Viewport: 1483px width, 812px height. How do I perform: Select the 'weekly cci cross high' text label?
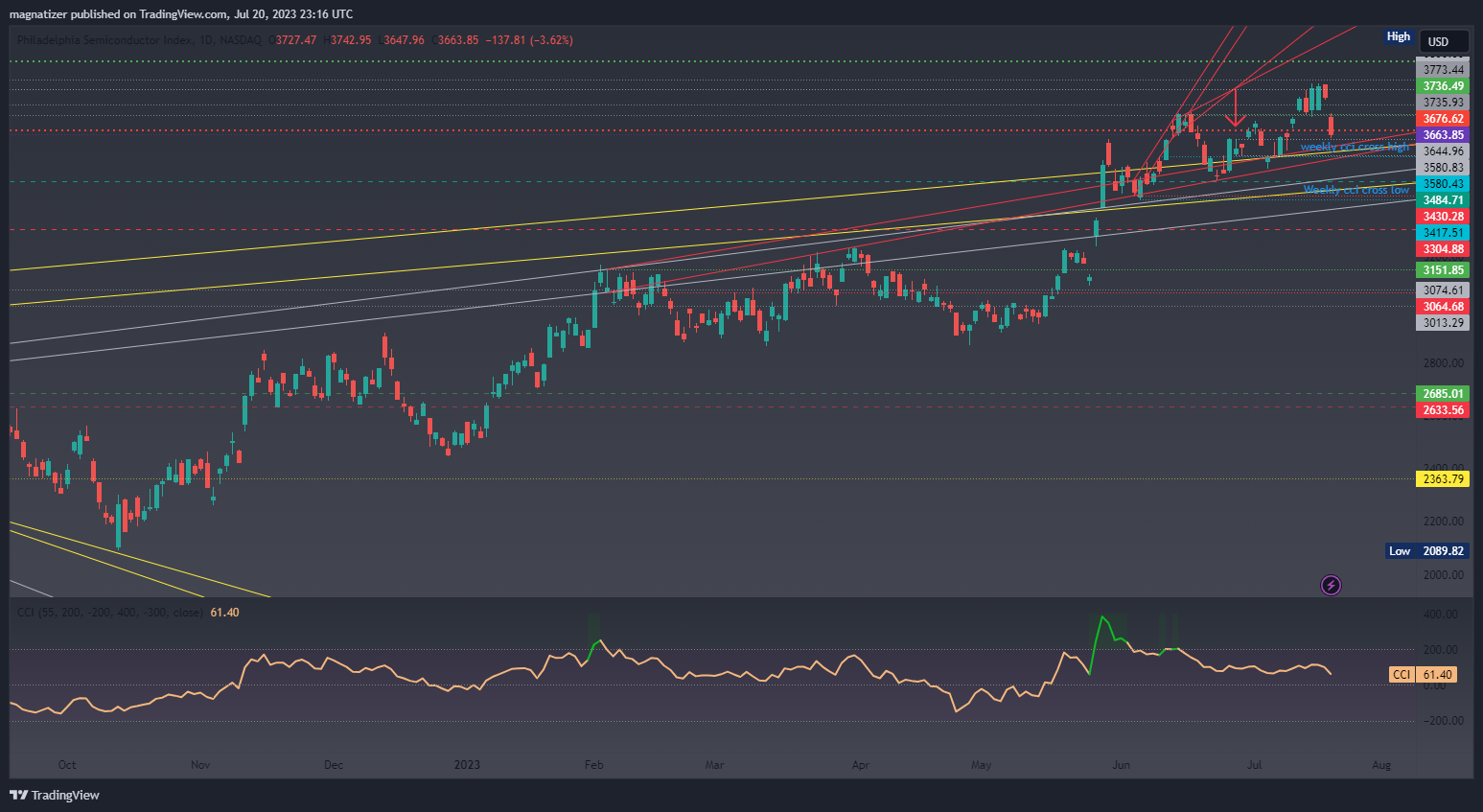[1355, 147]
